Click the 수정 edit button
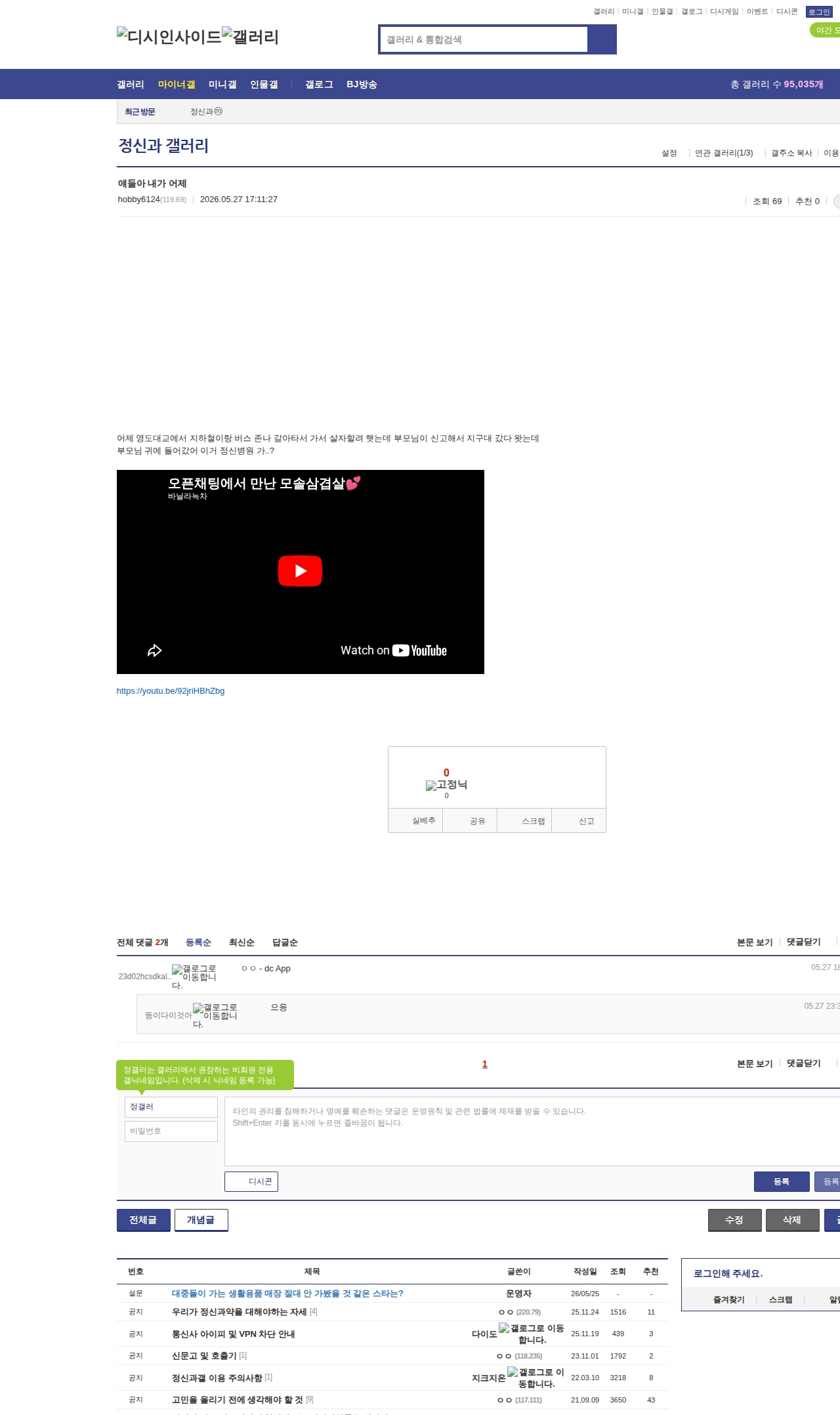The width and height of the screenshot is (840, 1415). pyautogui.click(x=735, y=1220)
